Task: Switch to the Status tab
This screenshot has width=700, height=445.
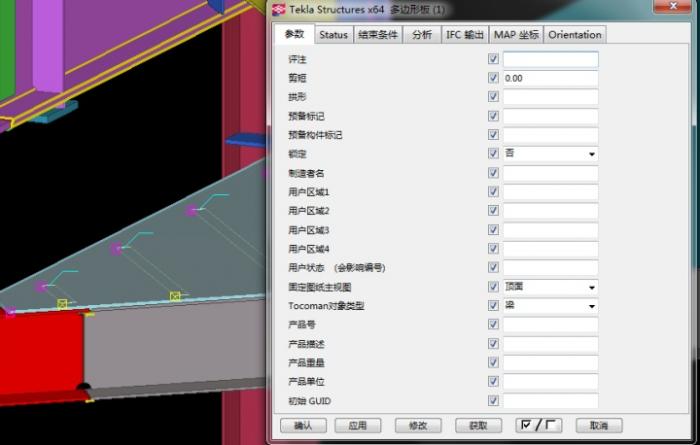Action: [x=333, y=35]
